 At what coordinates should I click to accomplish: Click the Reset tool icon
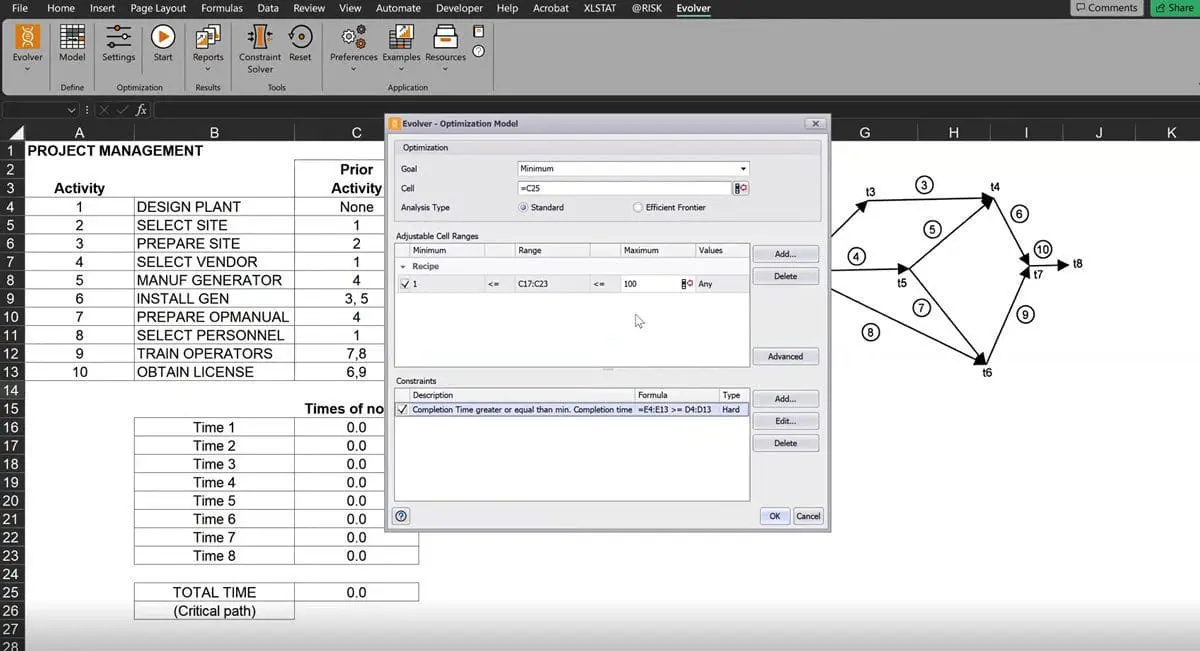[300, 44]
